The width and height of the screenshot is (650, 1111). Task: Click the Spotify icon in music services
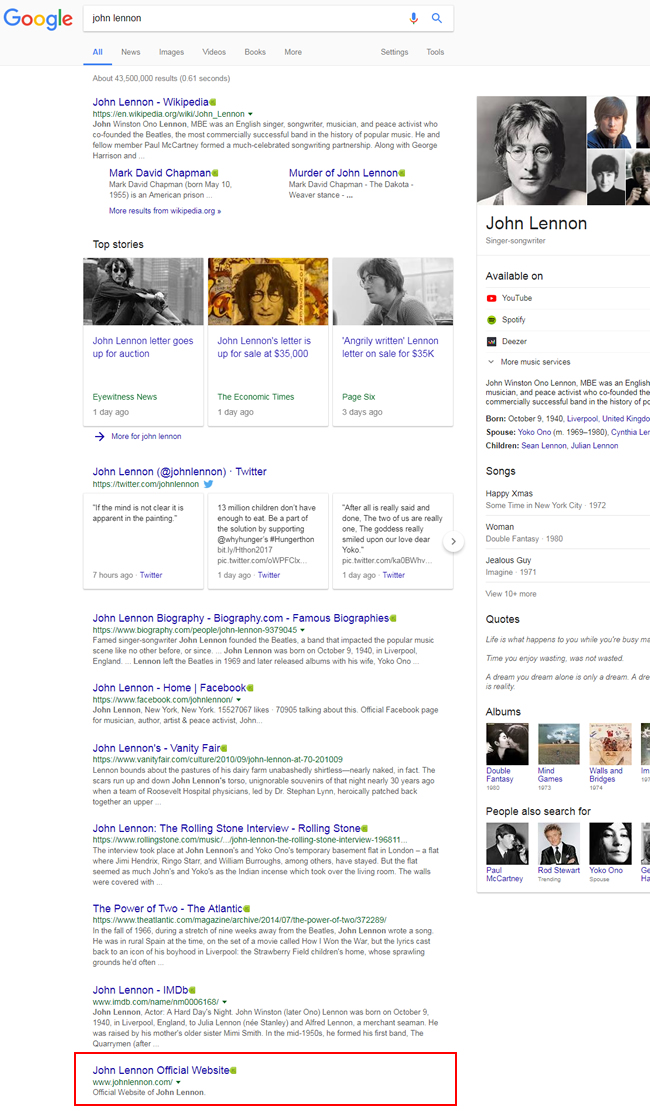492,320
